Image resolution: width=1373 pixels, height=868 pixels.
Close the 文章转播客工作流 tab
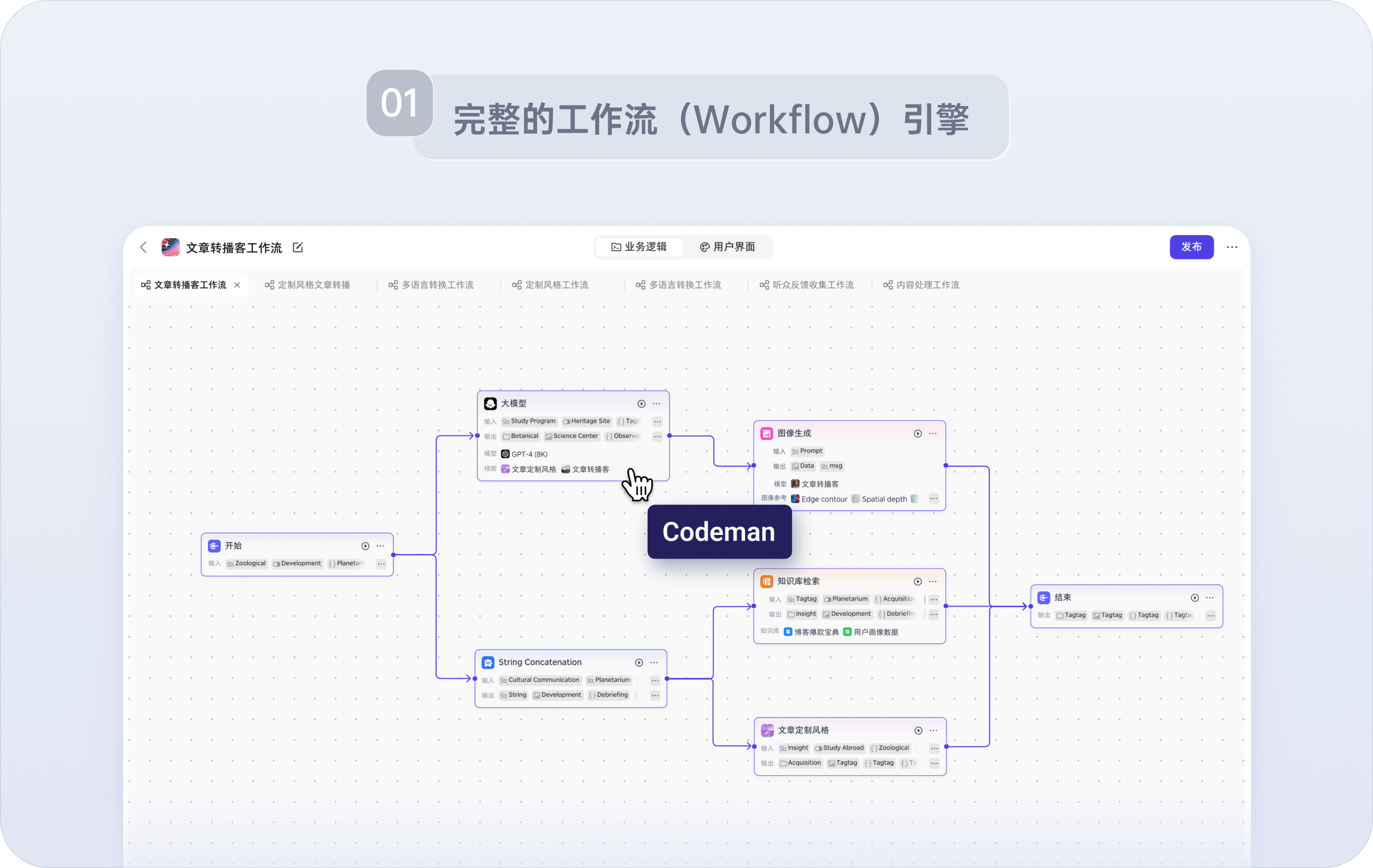pos(237,285)
